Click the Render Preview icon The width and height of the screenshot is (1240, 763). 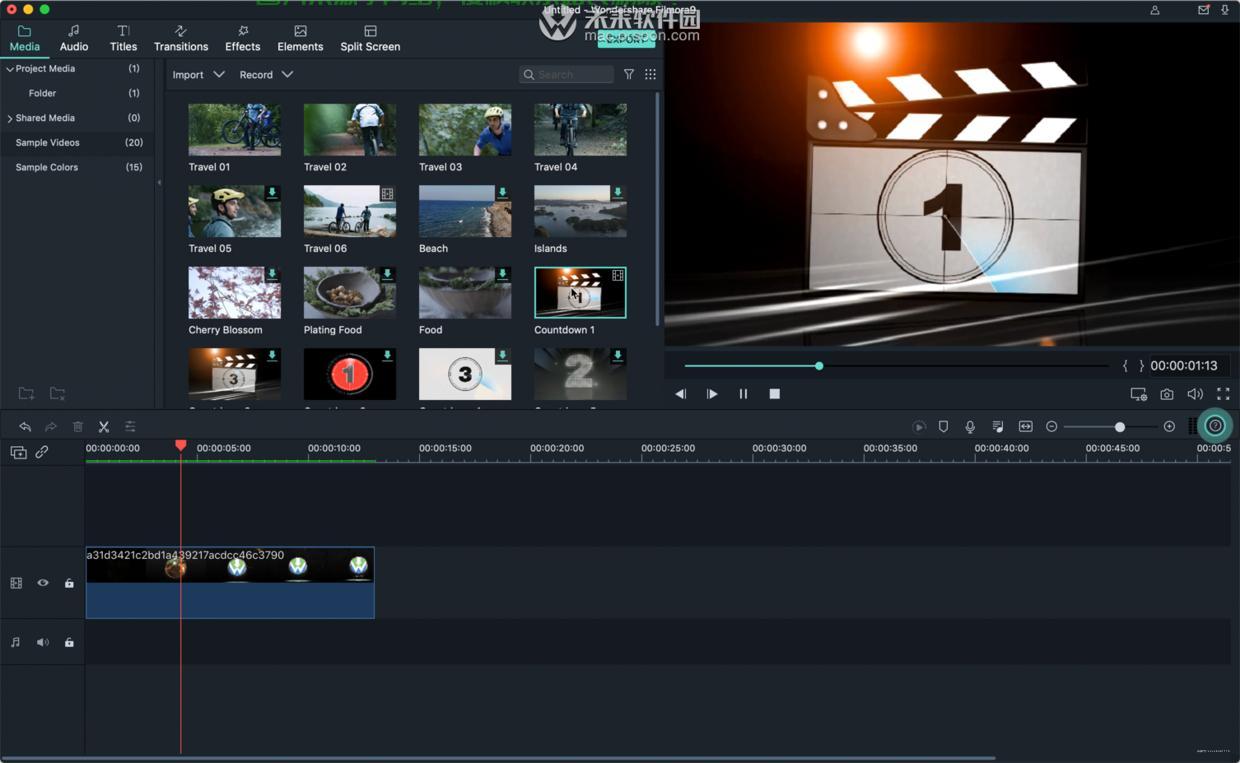tap(919, 427)
